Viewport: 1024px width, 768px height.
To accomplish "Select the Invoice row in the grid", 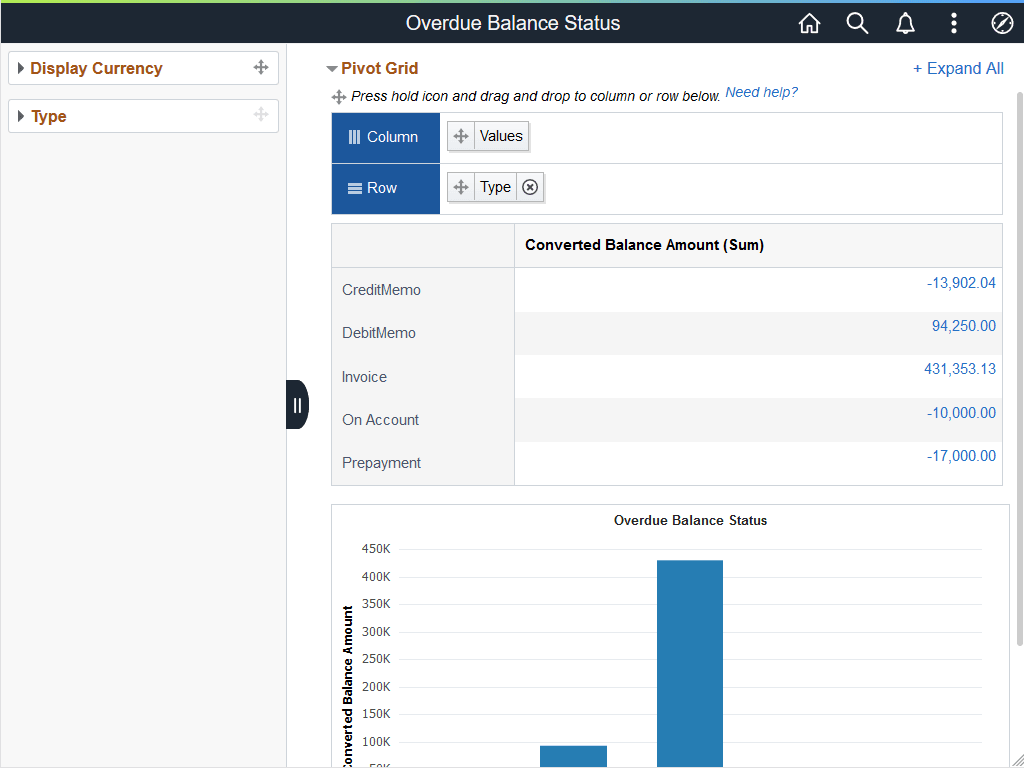I will 364,377.
